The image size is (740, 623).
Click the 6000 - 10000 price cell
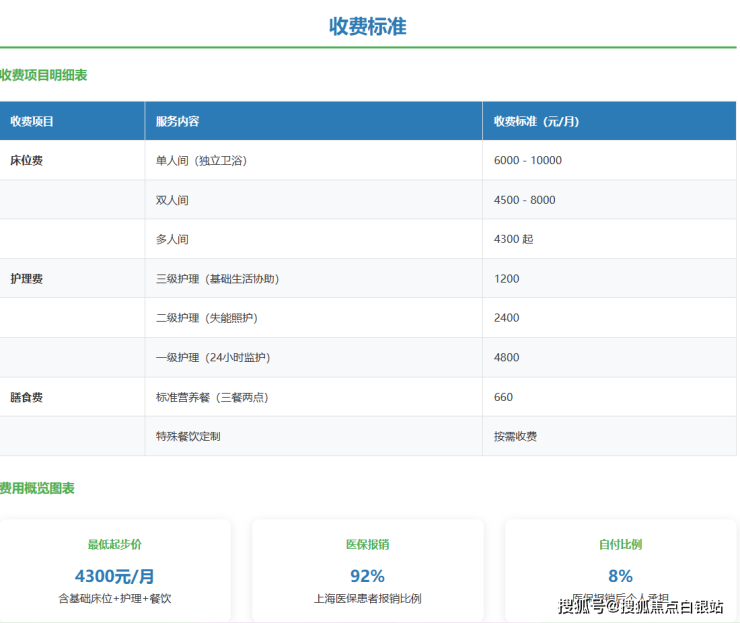pyautogui.click(x=527, y=160)
